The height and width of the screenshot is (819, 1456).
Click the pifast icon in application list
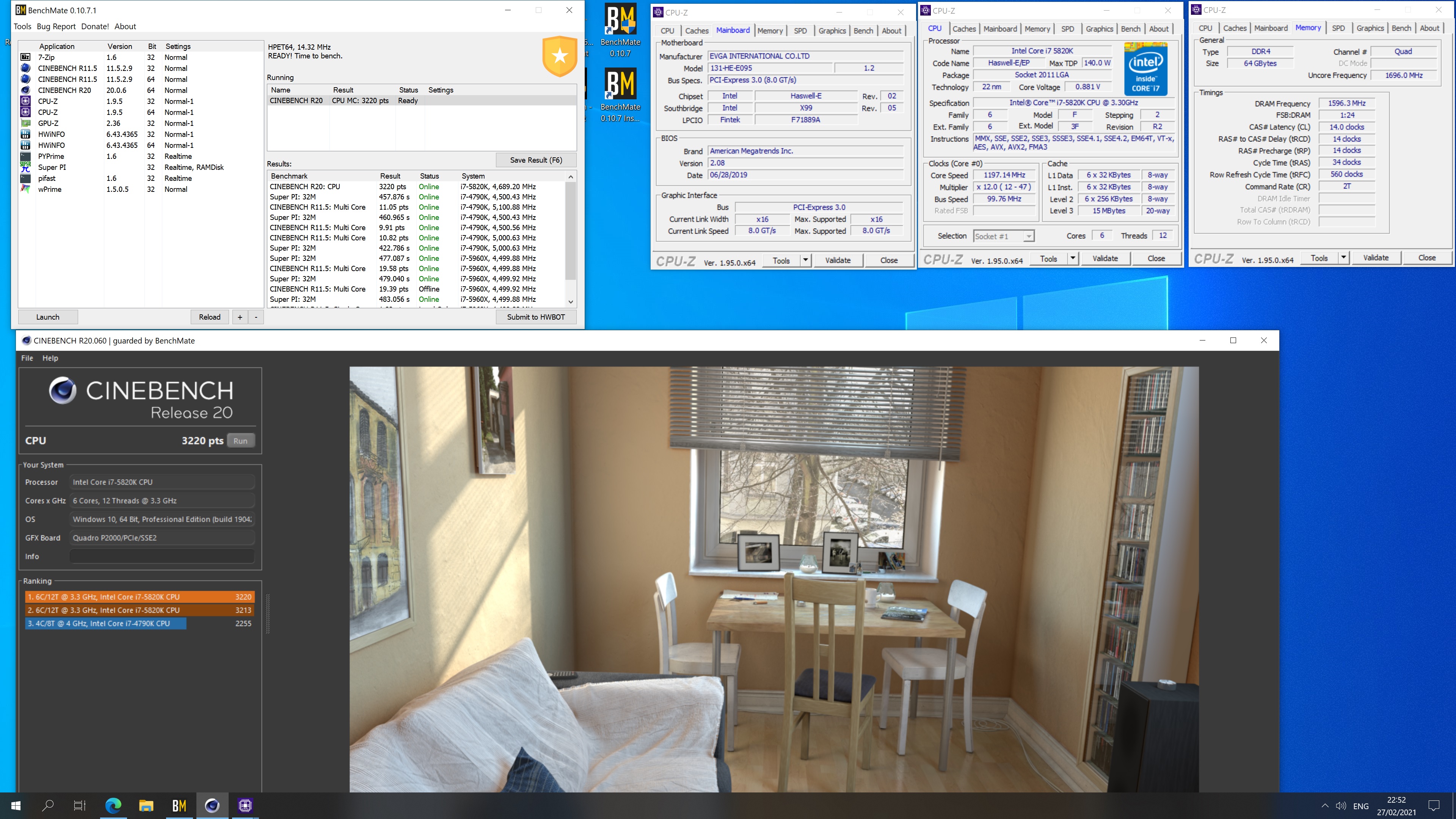click(25, 178)
